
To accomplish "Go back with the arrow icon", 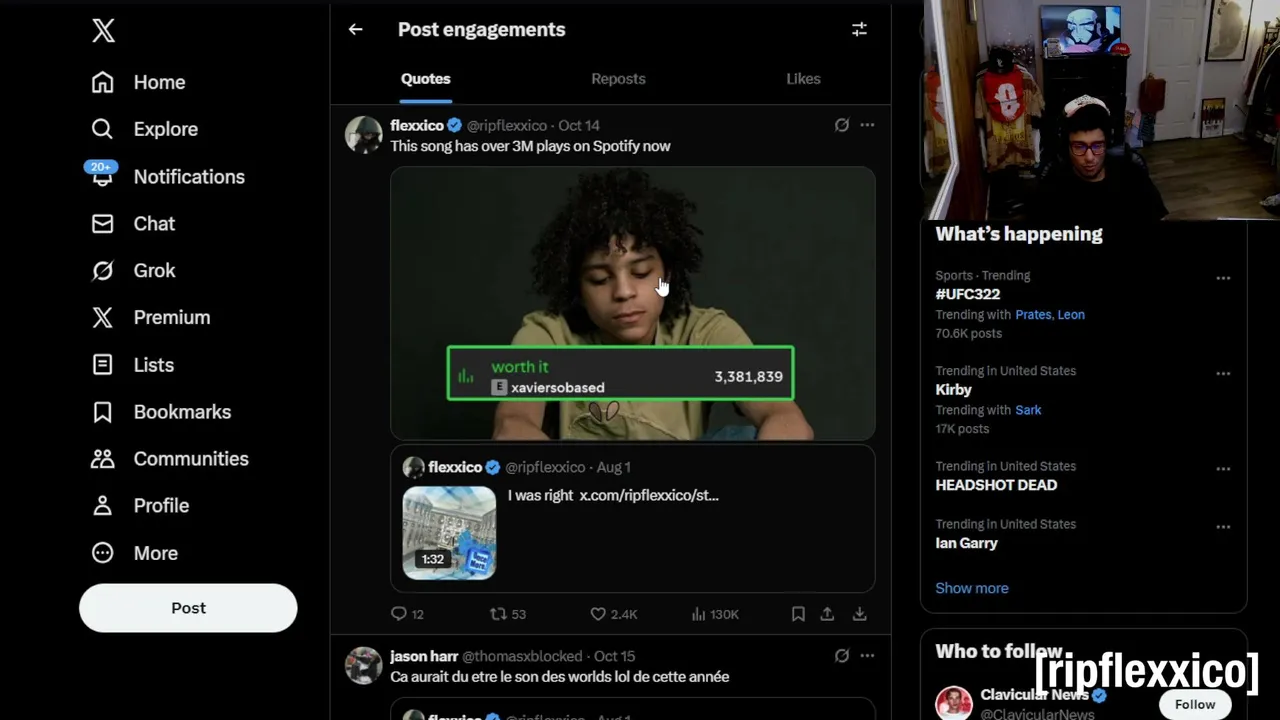I will 355,30.
